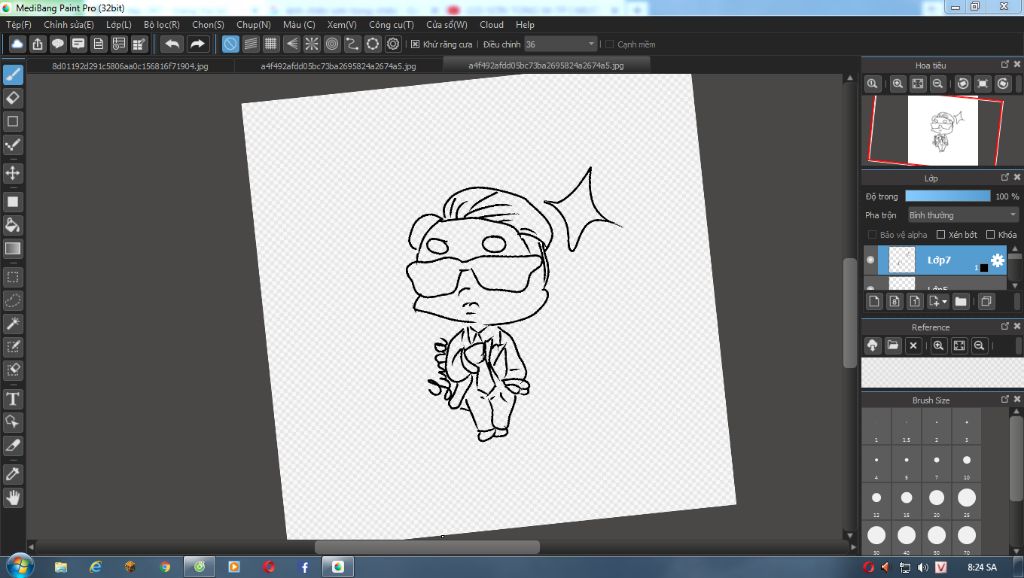The height and width of the screenshot is (578, 1024).
Task: Open the Lớp(L) menu
Action: pyautogui.click(x=119, y=25)
